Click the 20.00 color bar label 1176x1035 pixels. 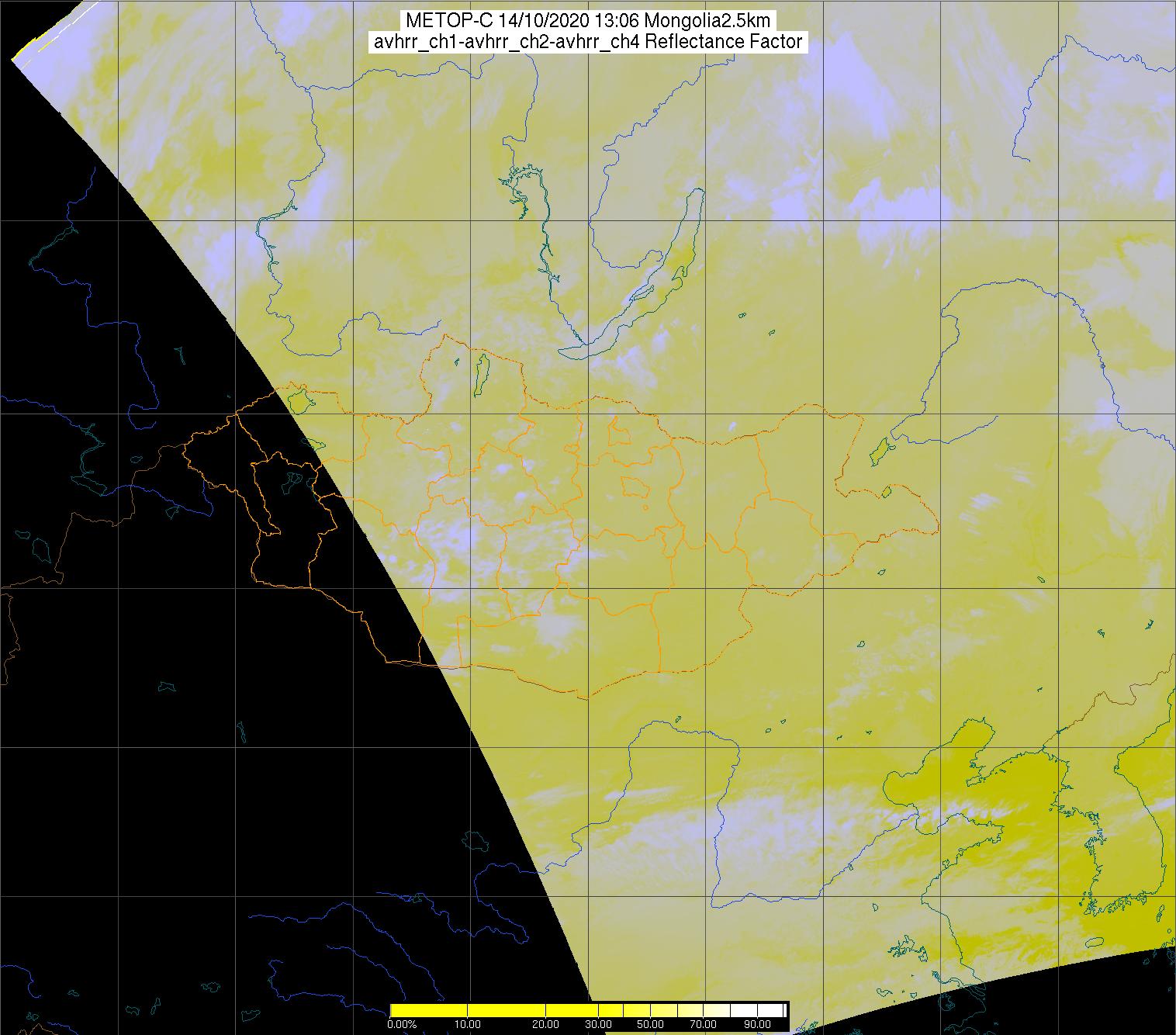click(x=547, y=1024)
